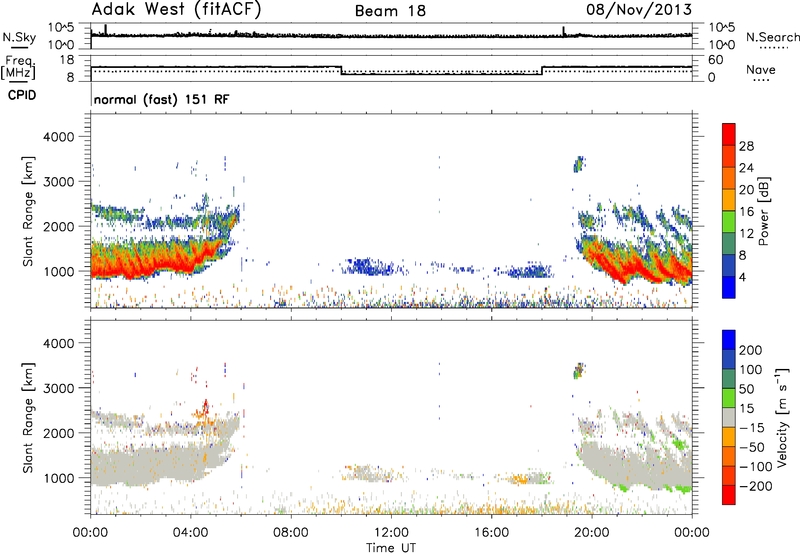This screenshot has width=800, height=554.
Task: Click the 'Nave' legend label
Action: pos(761,69)
